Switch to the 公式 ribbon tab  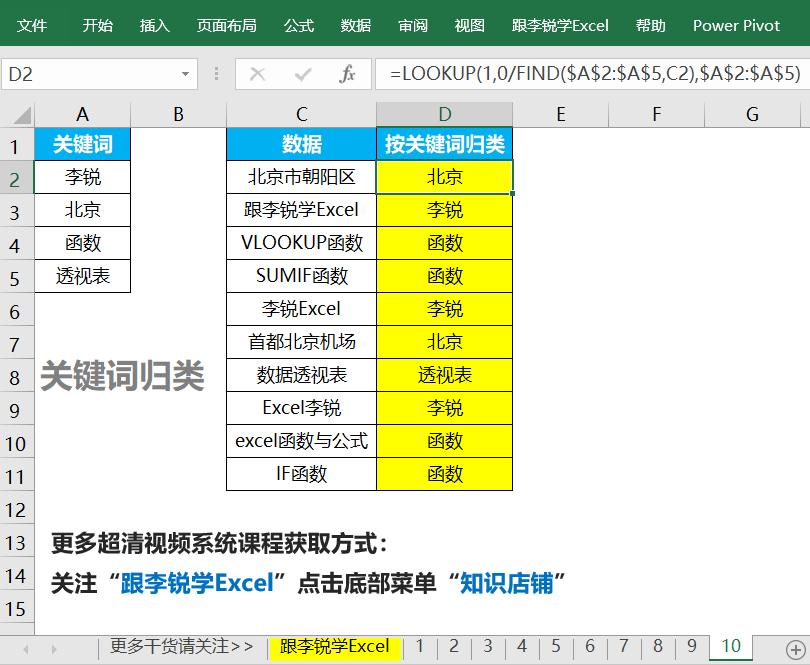[298, 25]
